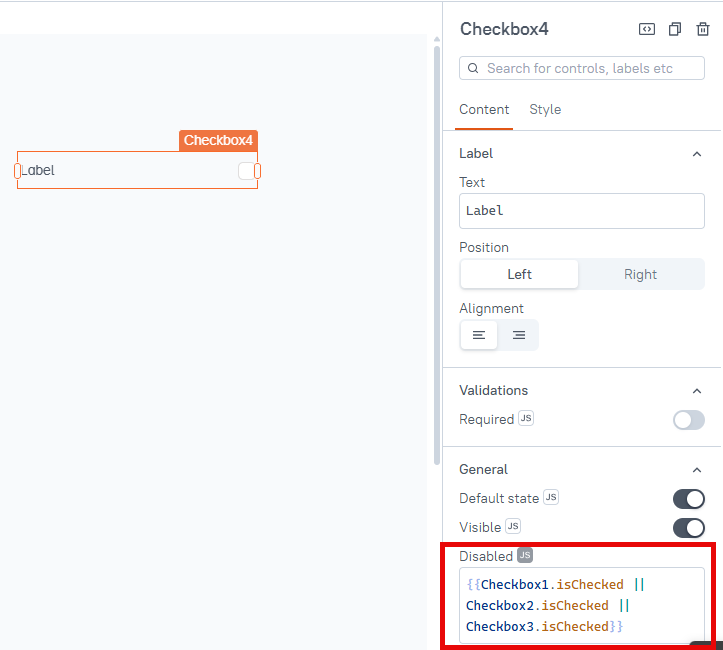The width and height of the screenshot is (723, 650).
Task: Check the checkbox on the canvas widget
Action: pos(246,171)
